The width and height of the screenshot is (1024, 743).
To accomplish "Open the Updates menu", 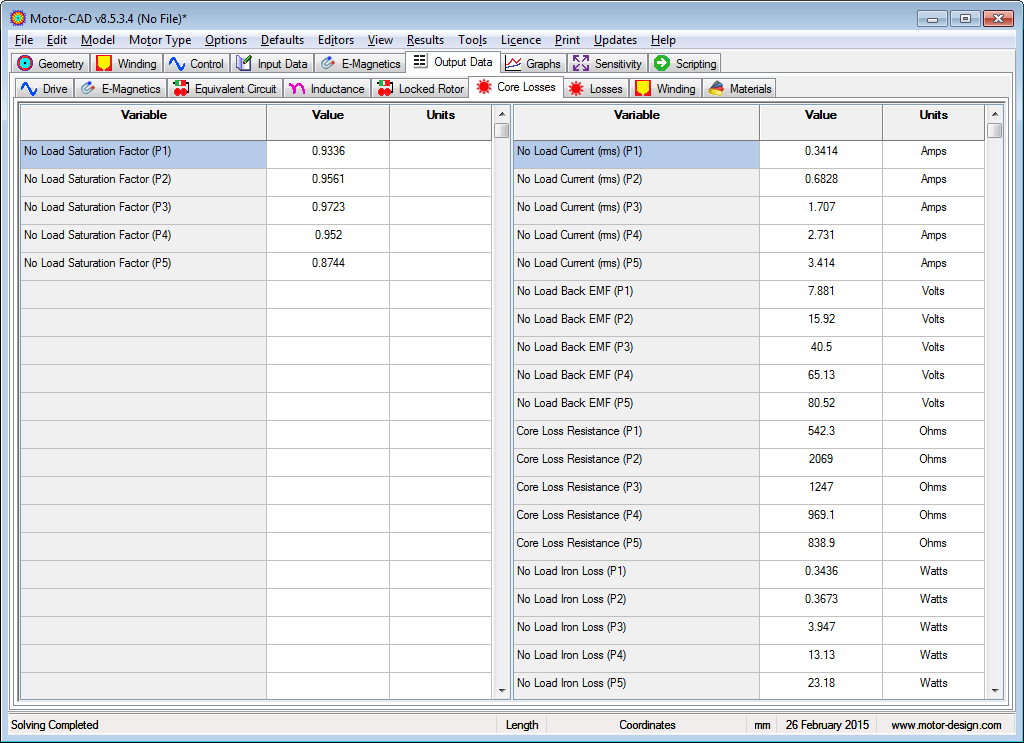I will (615, 40).
